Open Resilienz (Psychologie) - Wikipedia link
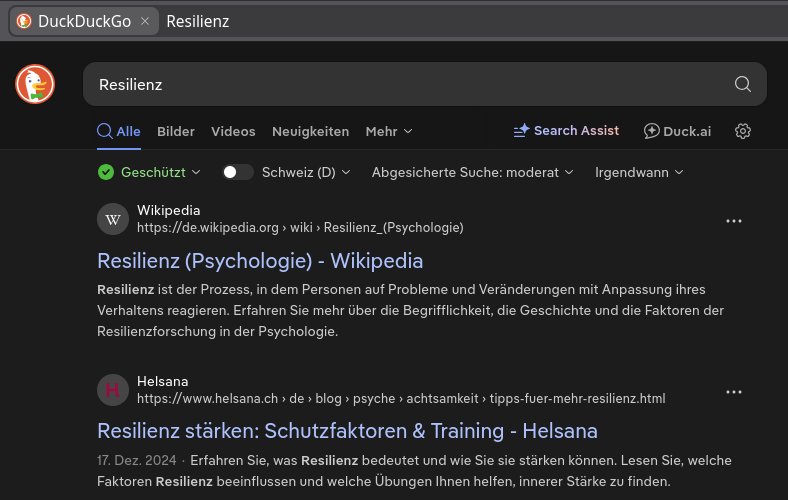The width and height of the screenshot is (788, 500). 260,261
